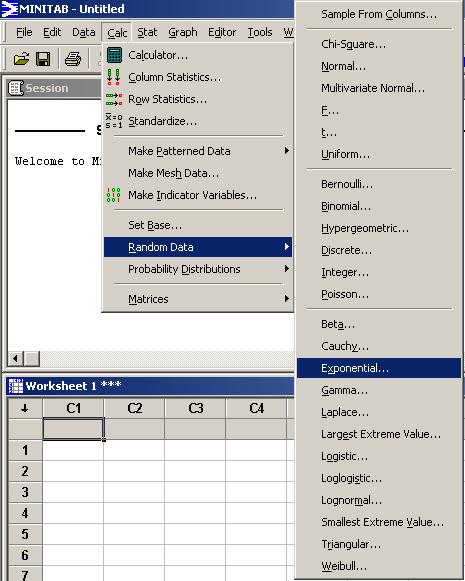
Task: Click the Print toolbar icon
Action: (x=73, y=59)
